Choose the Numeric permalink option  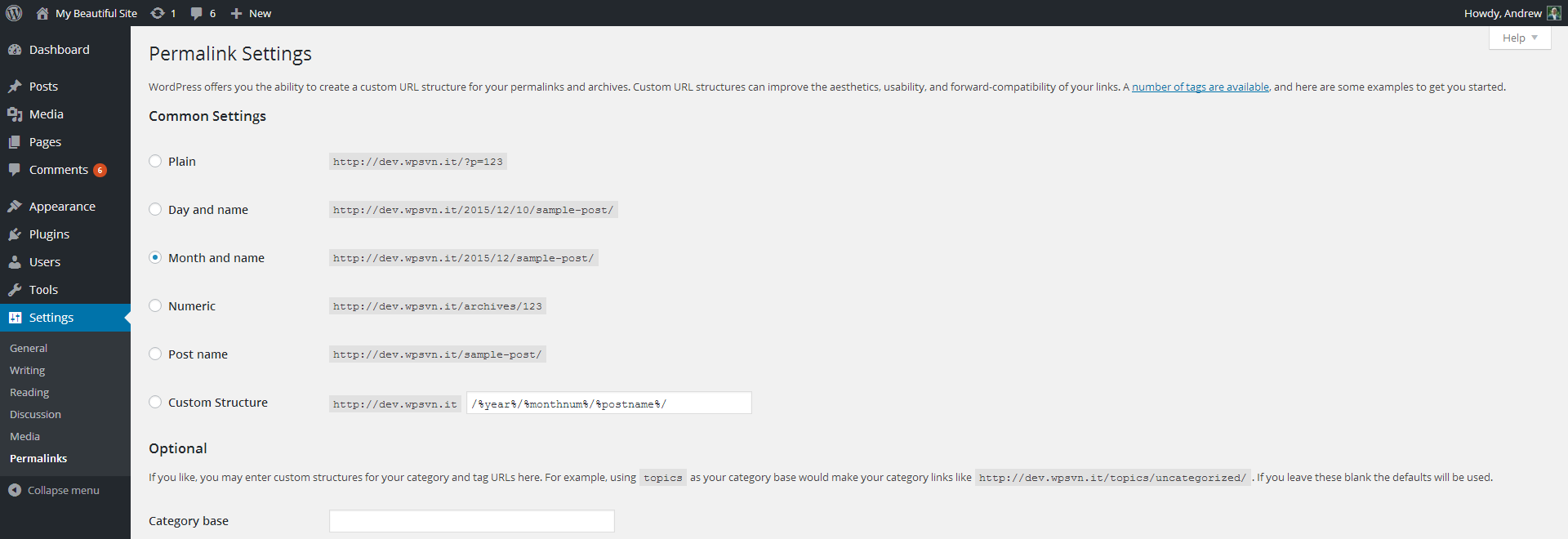(155, 305)
